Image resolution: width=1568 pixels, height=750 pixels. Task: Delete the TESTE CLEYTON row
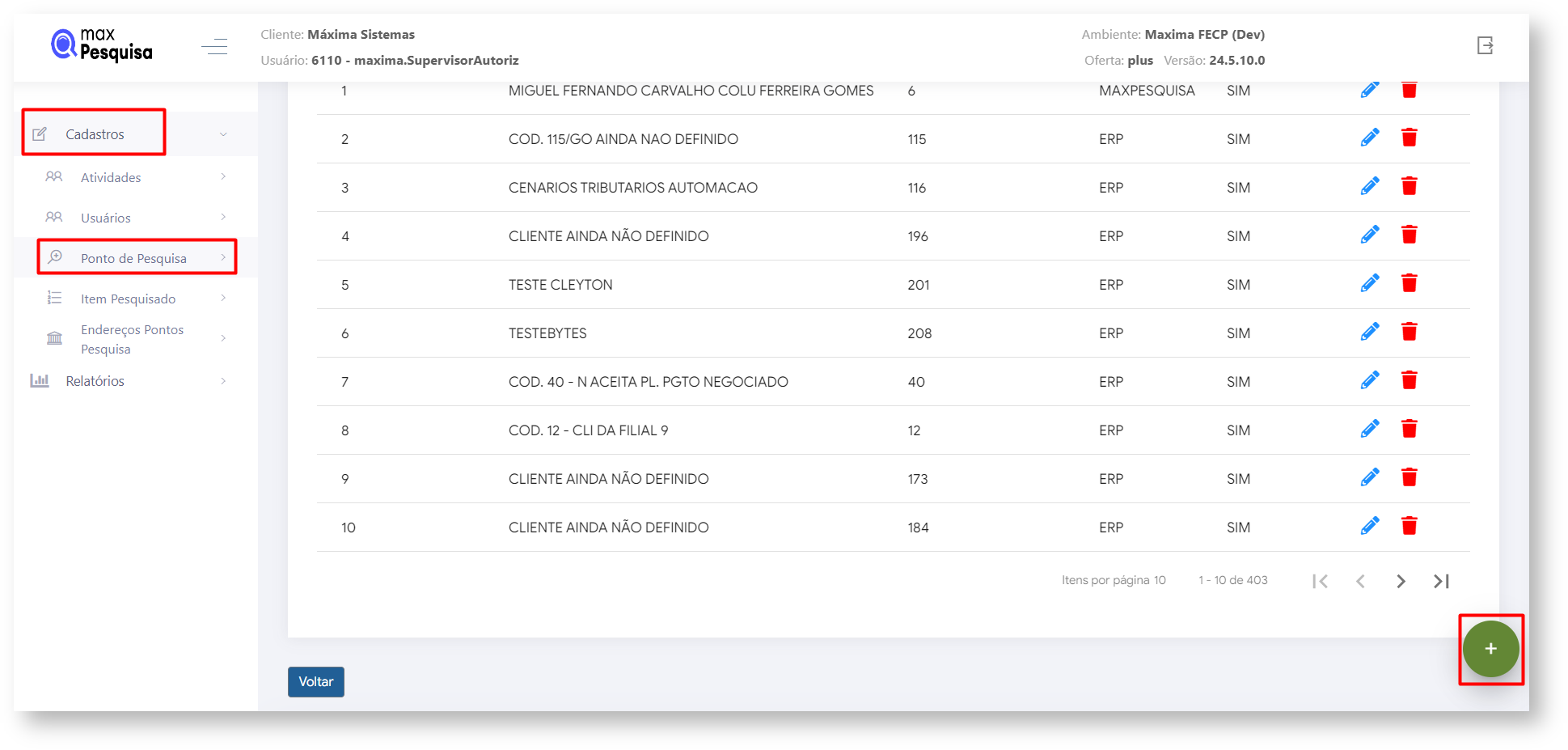tap(1409, 284)
